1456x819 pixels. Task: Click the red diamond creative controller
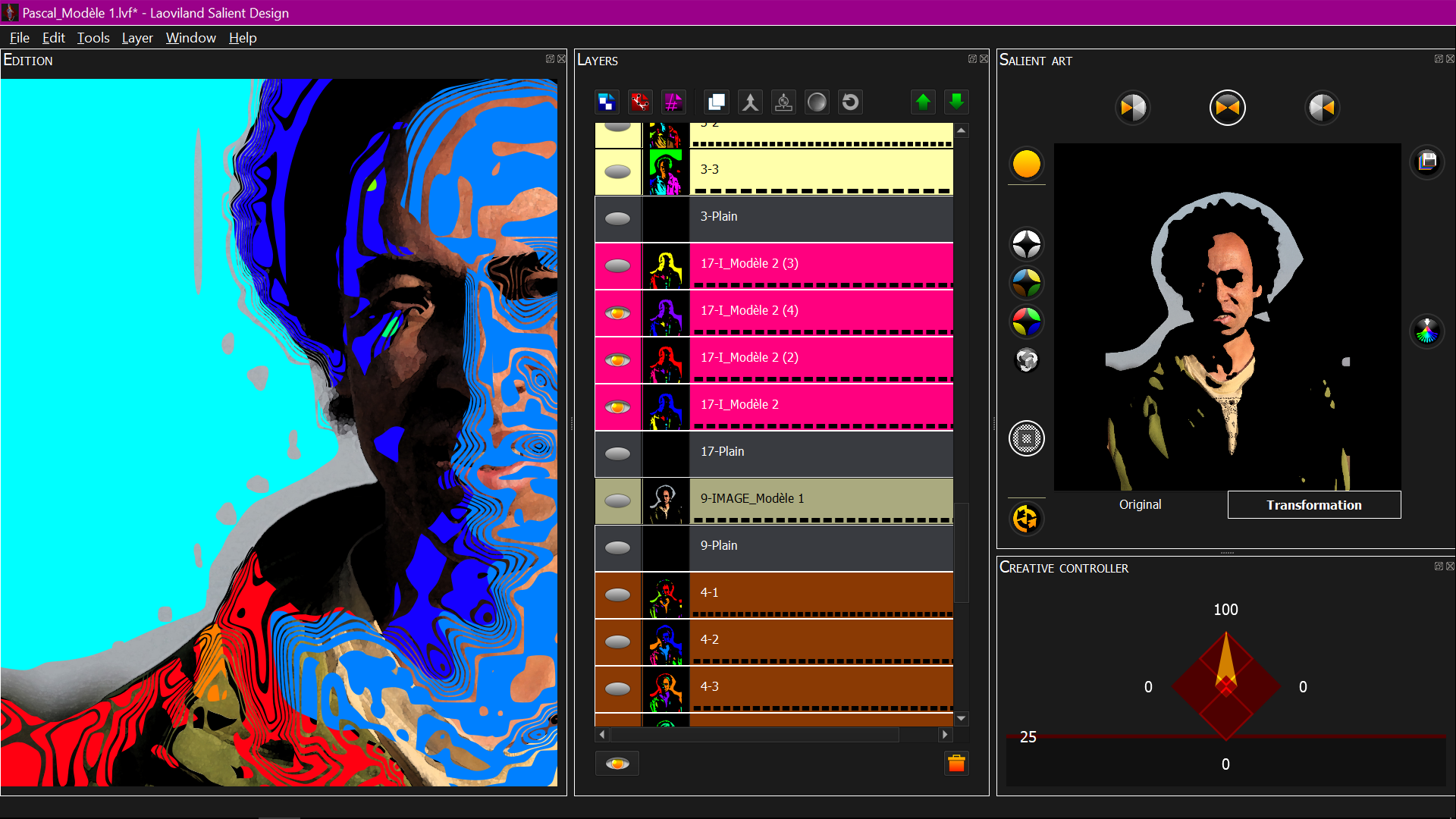(1226, 686)
